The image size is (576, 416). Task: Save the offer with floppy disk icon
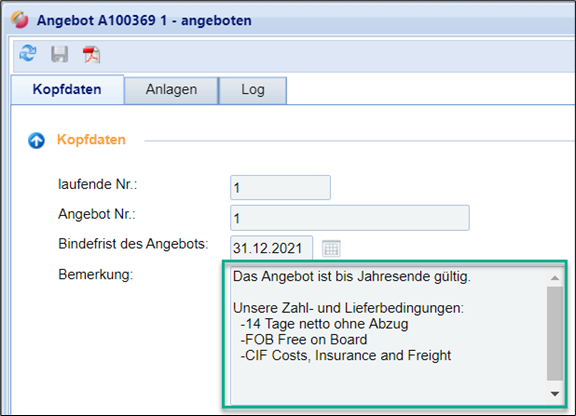(x=60, y=54)
